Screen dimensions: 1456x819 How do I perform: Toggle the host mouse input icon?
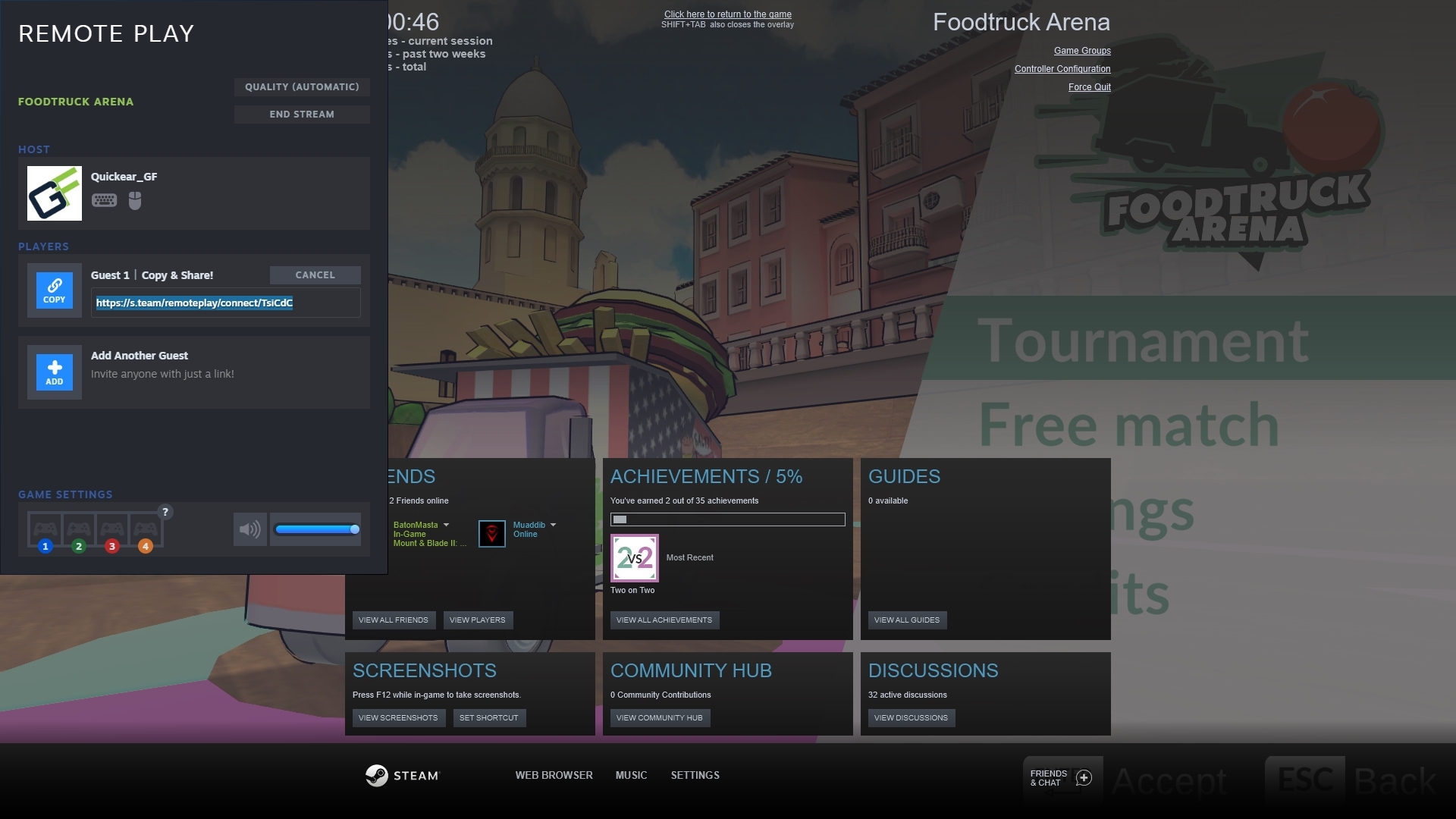click(135, 200)
